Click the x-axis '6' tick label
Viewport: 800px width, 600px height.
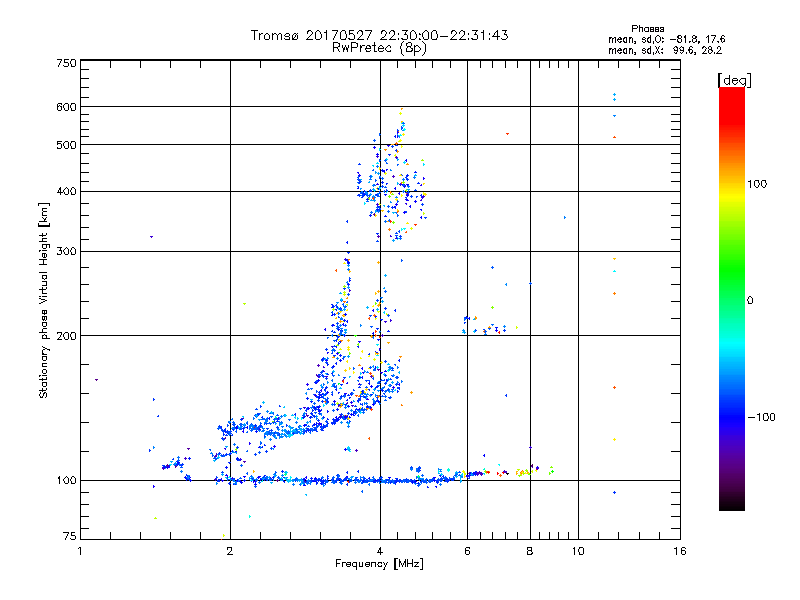pos(467,551)
